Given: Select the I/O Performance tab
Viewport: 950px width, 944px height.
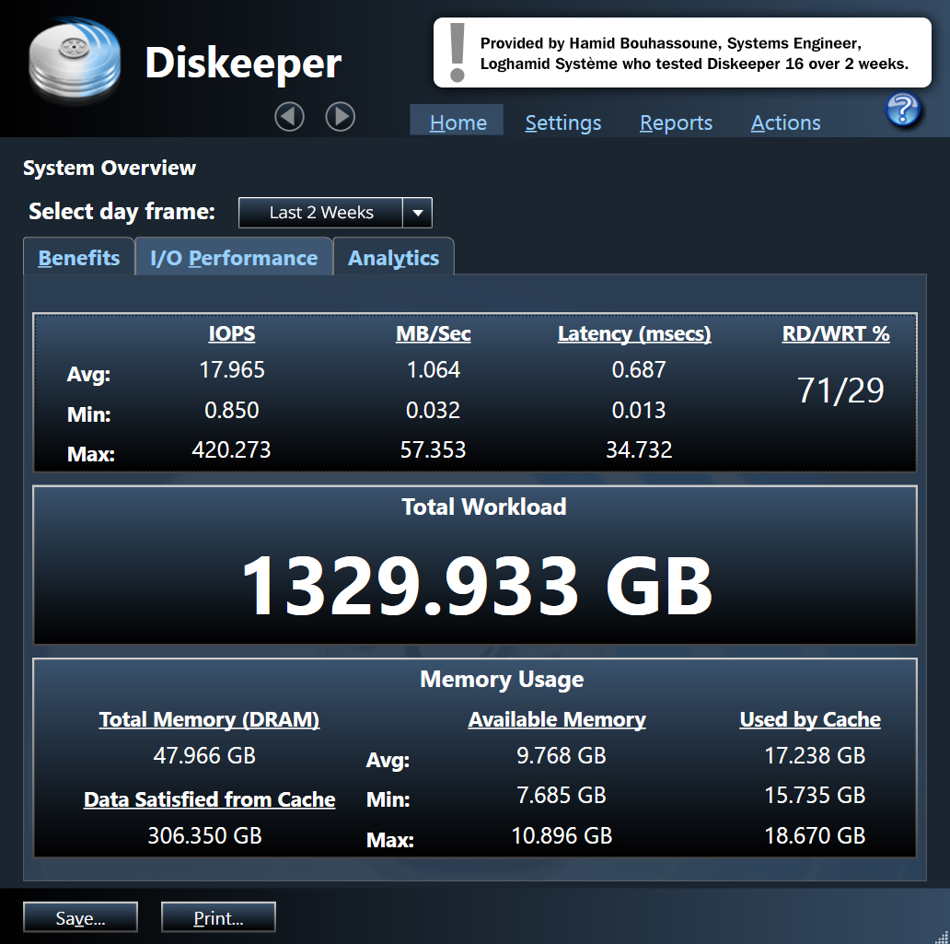Looking at the screenshot, I should point(234,258).
